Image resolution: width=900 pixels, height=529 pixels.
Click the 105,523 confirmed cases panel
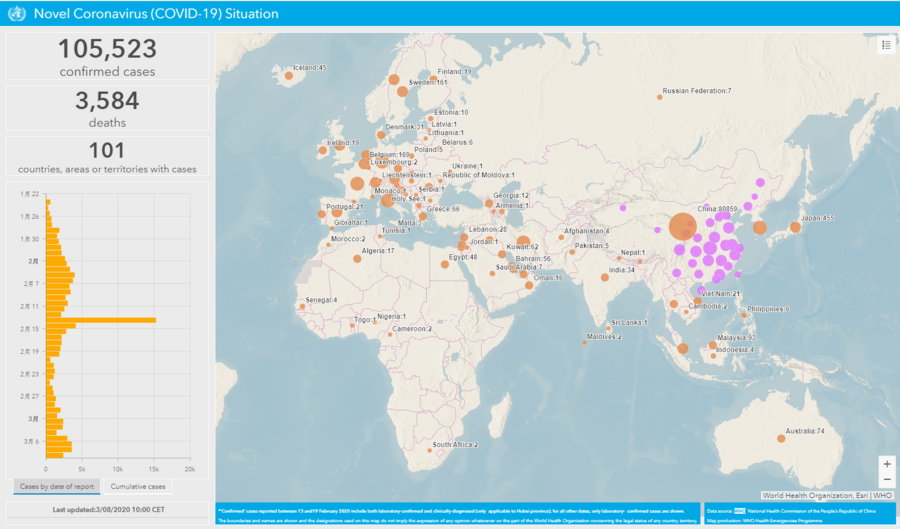pyautogui.click(x=107, y=56)
